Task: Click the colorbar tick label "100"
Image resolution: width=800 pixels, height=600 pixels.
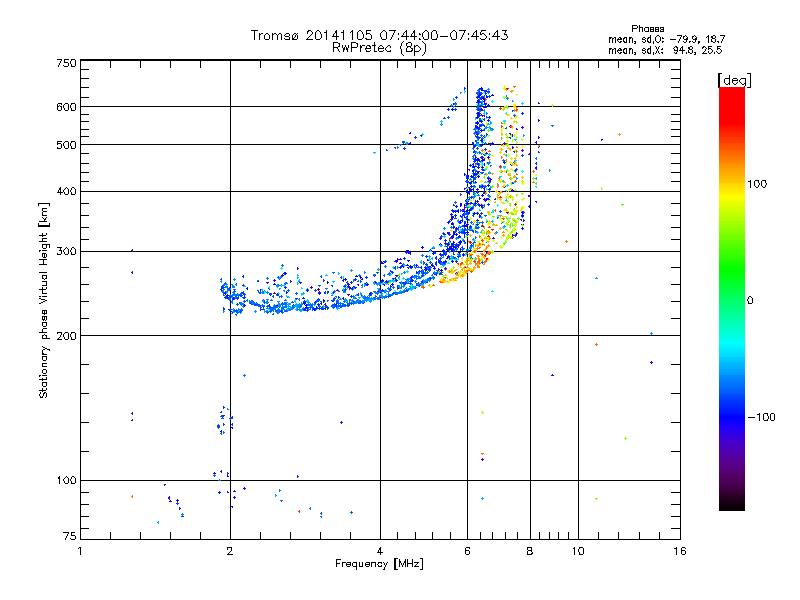Action: click(x=757, y=184)
